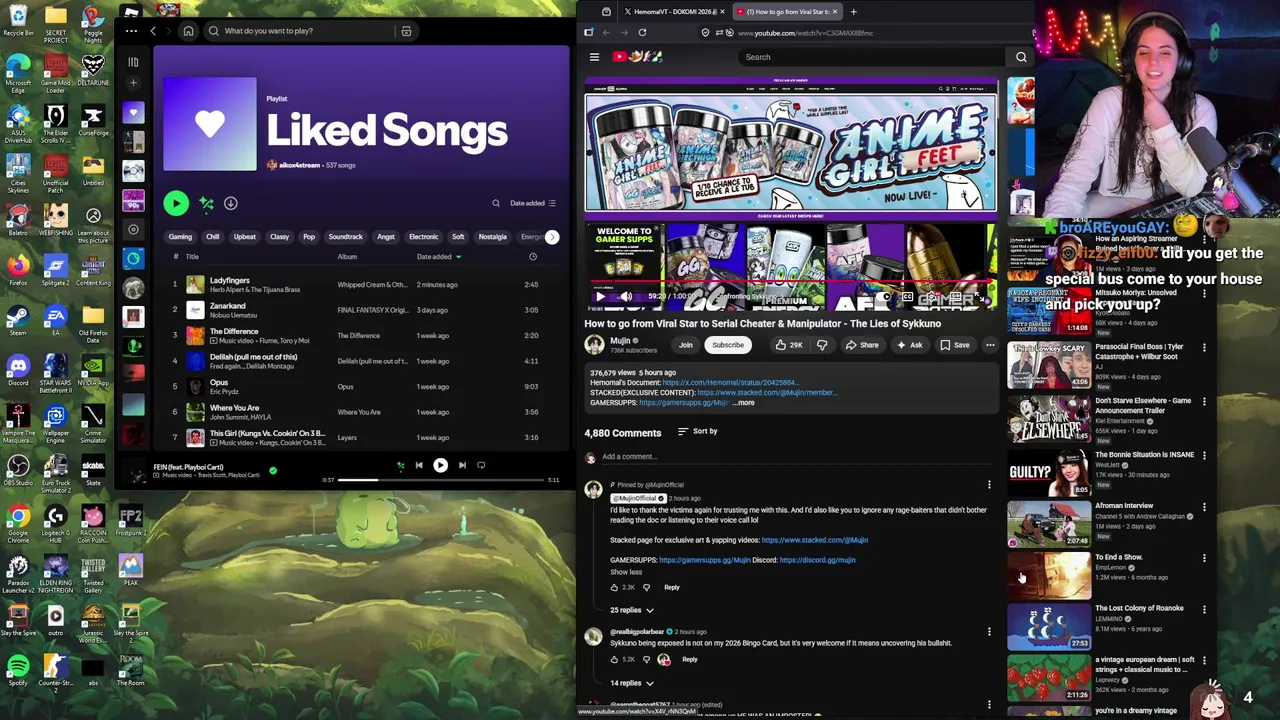The height and width of the screenshot is (720, 1280).
Task: Mute the YouTube video volume
Action: [626, 297]
